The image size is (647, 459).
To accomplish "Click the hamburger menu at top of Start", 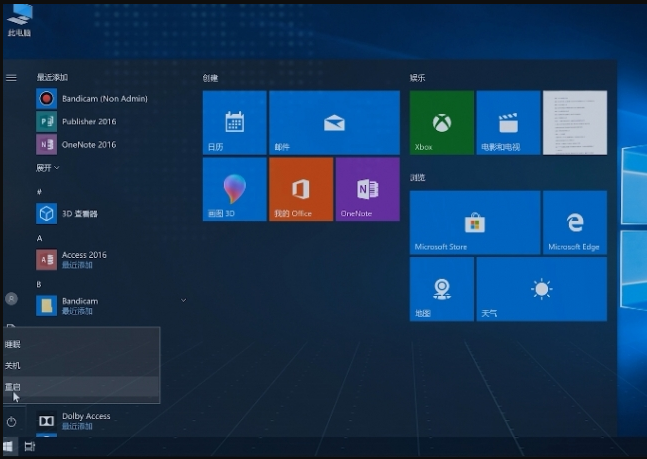I will point(11,77).
